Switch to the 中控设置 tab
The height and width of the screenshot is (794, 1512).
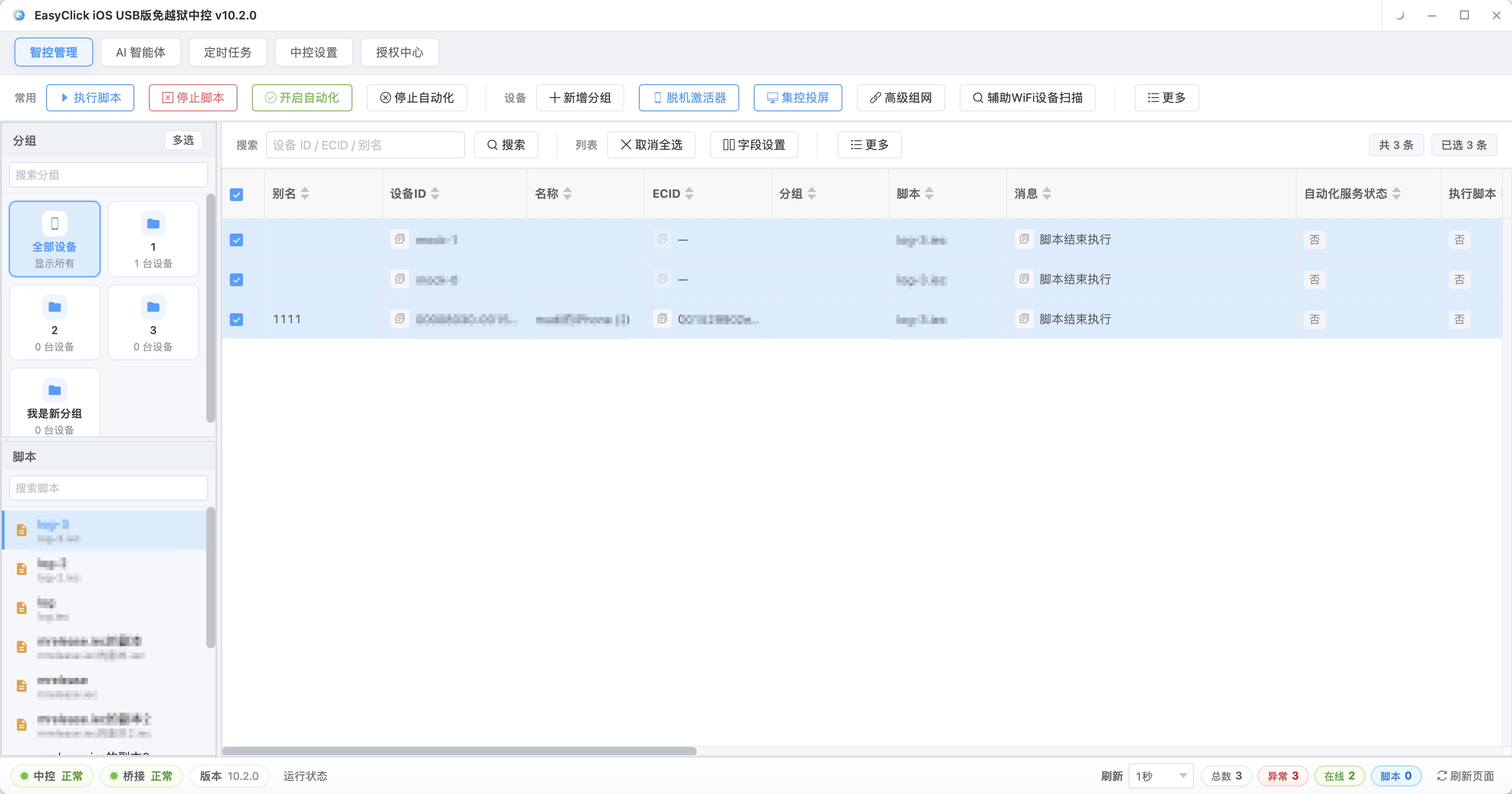(x=314, y=52)
